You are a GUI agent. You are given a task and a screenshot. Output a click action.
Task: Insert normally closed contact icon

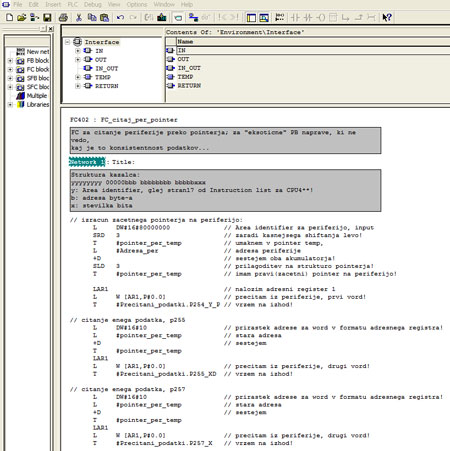(x=308, y=17)
